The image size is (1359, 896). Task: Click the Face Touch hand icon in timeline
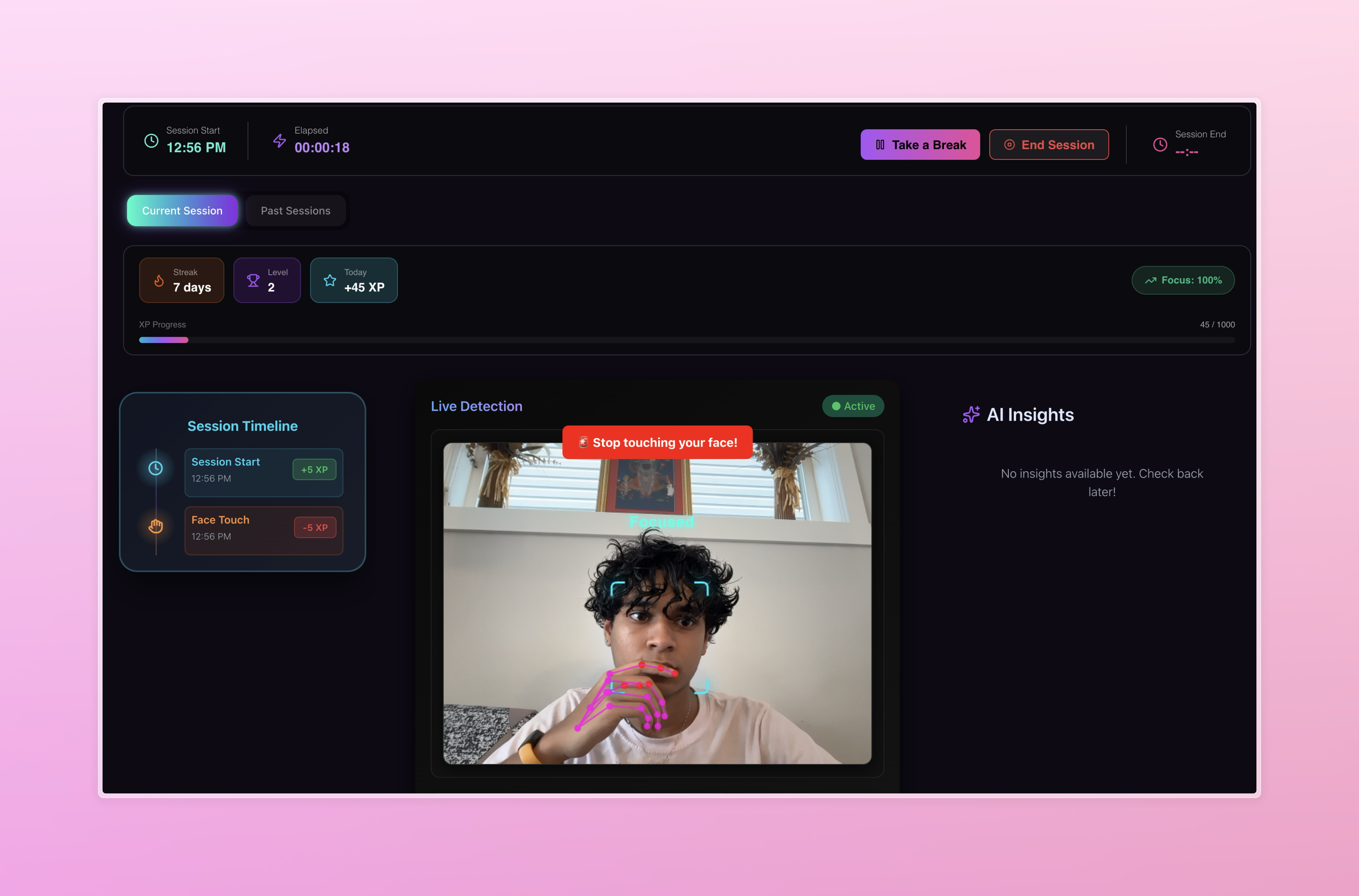tap(155, 526)
